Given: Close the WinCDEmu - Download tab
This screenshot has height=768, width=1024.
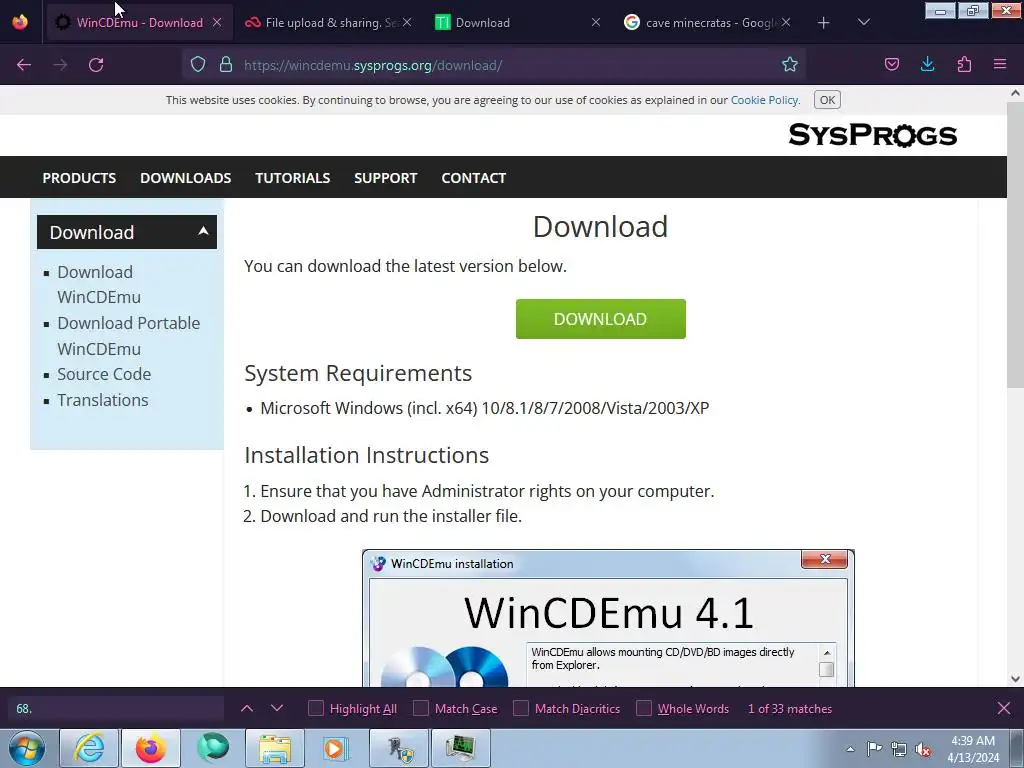Looking at the screenshot, I should (x=217, y=23).
